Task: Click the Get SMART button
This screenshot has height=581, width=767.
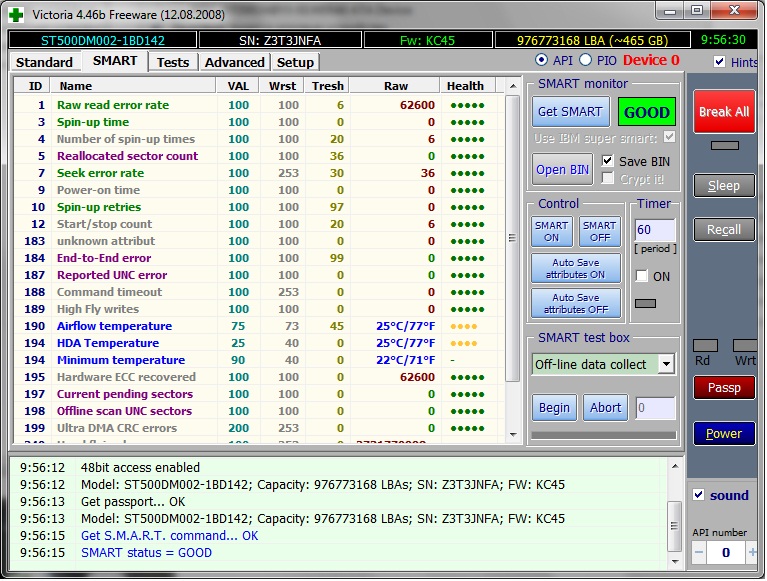Action: (x=570, y=112)
